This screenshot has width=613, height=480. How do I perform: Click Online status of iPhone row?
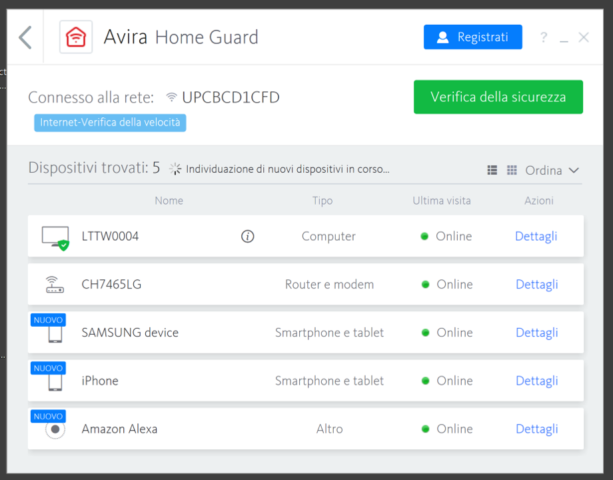pyautogui.click(x=447, y=381)
